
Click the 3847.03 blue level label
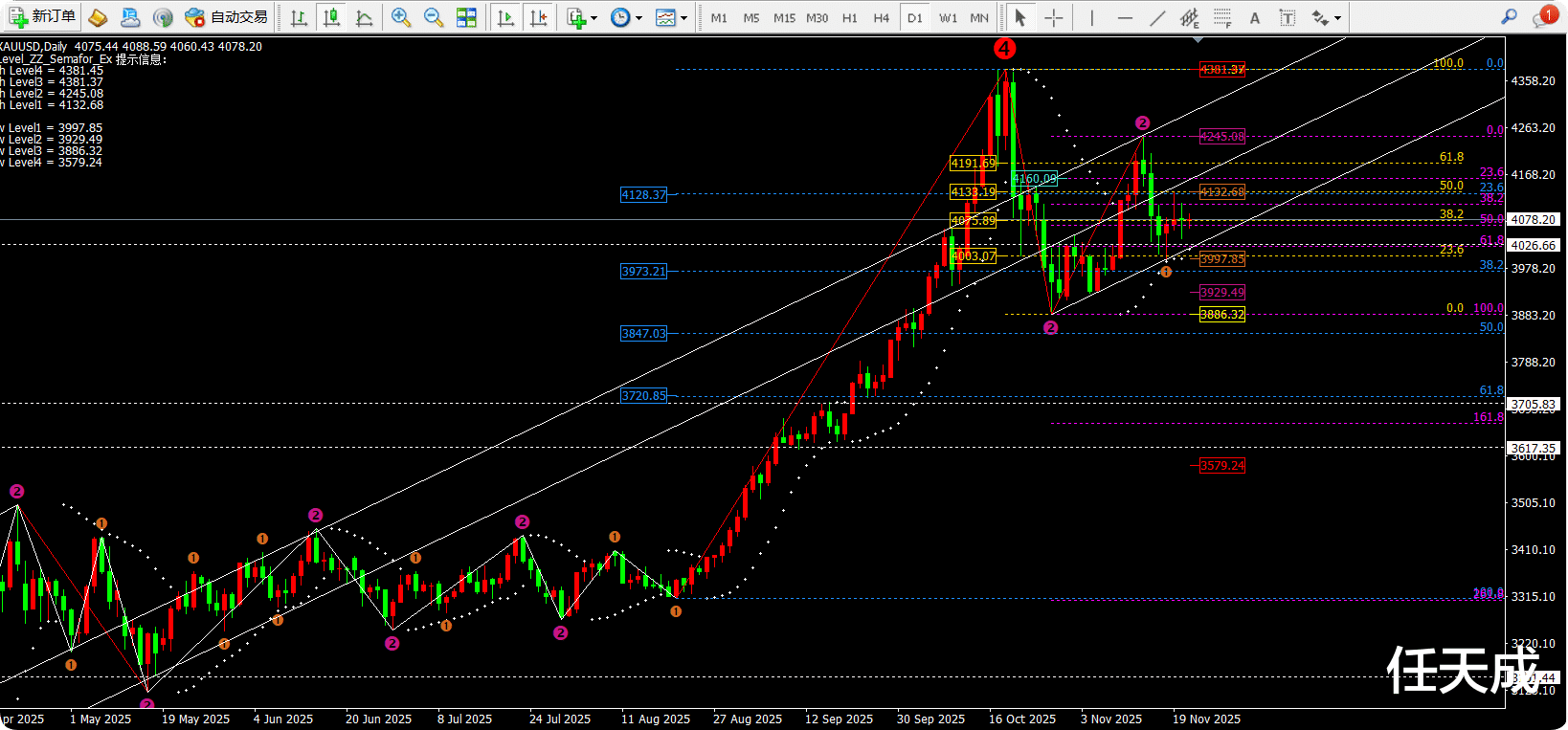click(x=643, y=334)
